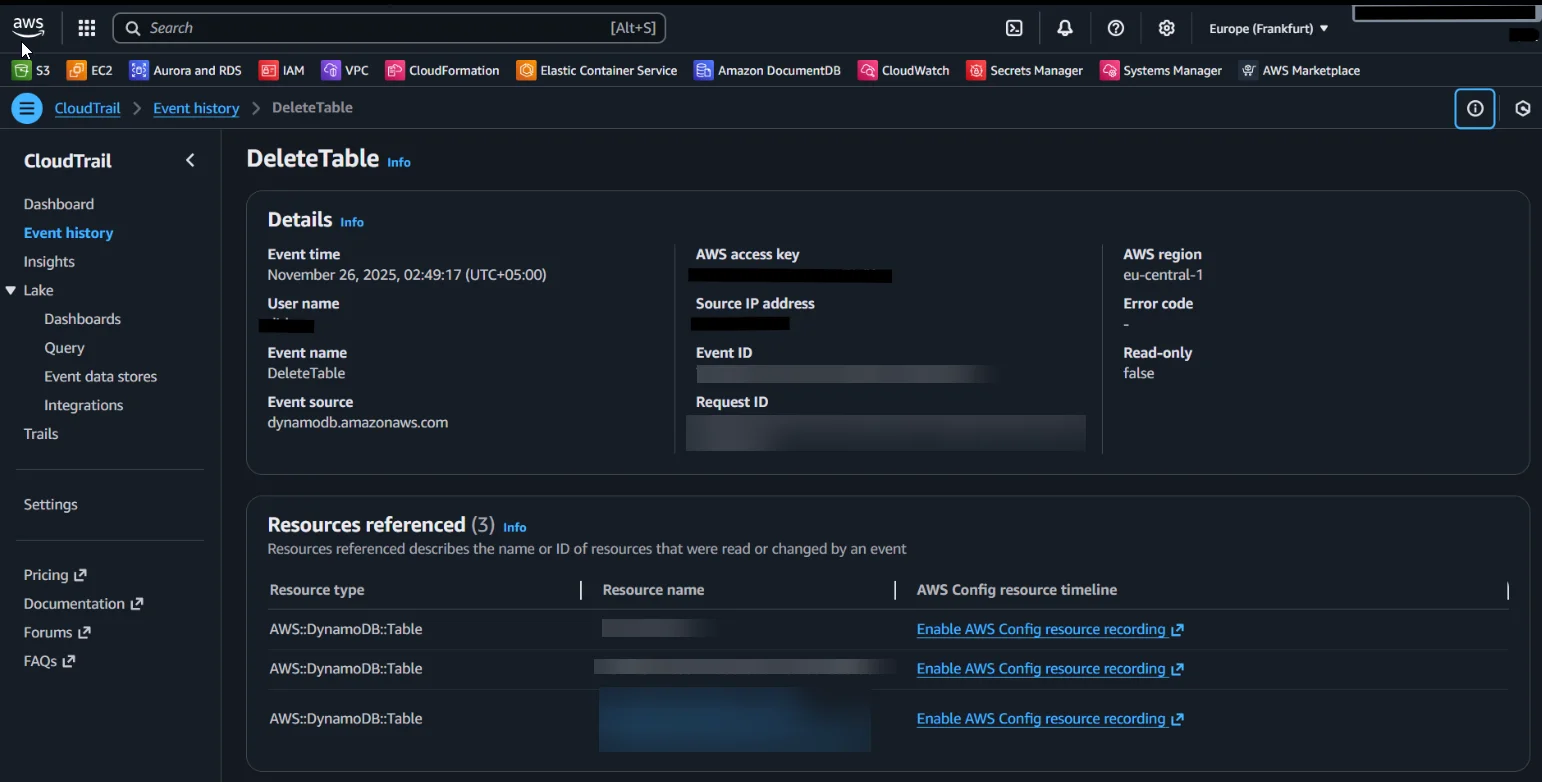Open the Europe Frankfurt region dropdown
This screenshot has width=1542, height=782.
click(x=1267, y=28)
